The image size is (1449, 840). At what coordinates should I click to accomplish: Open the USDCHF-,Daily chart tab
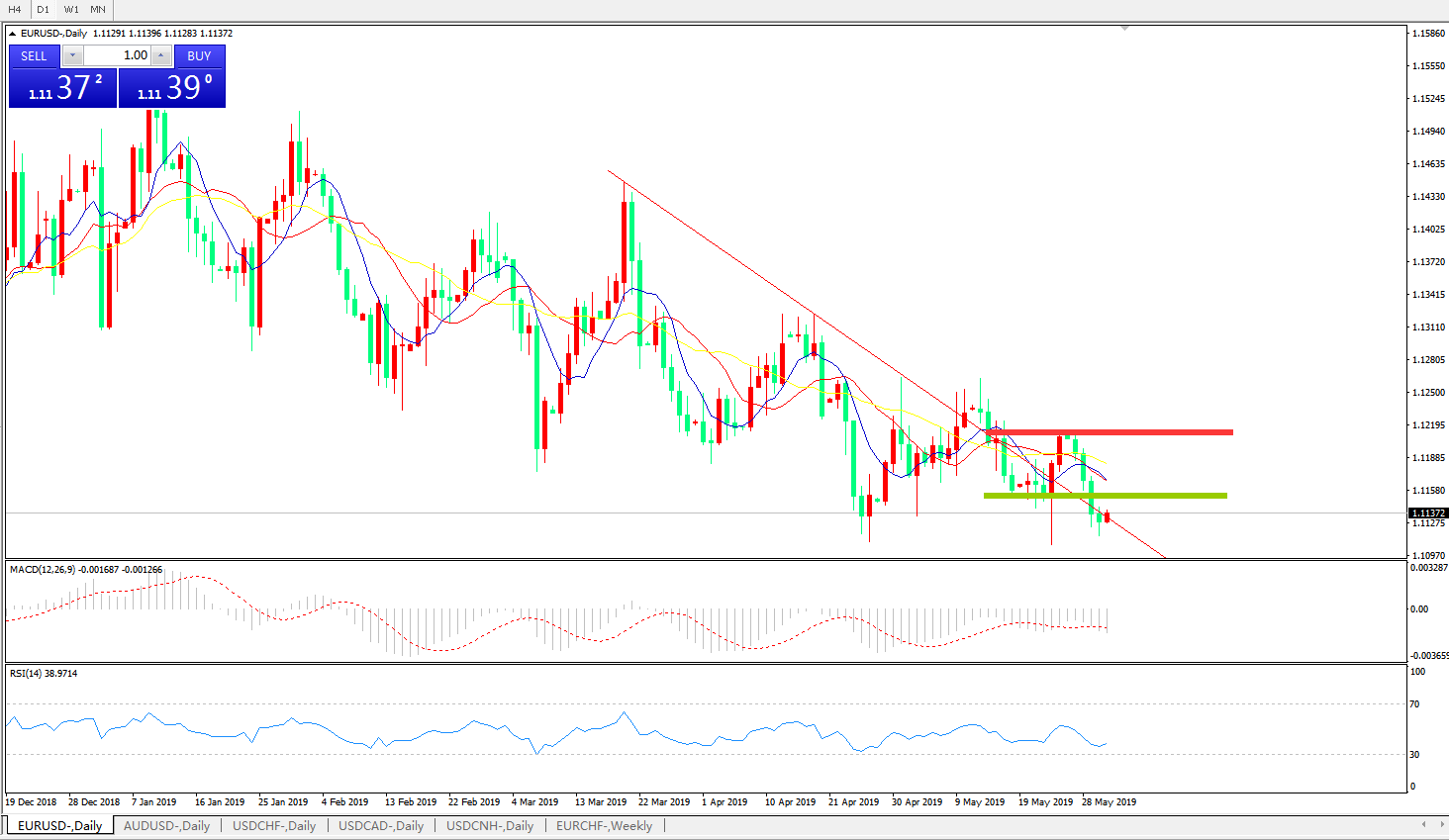[274, 825]
